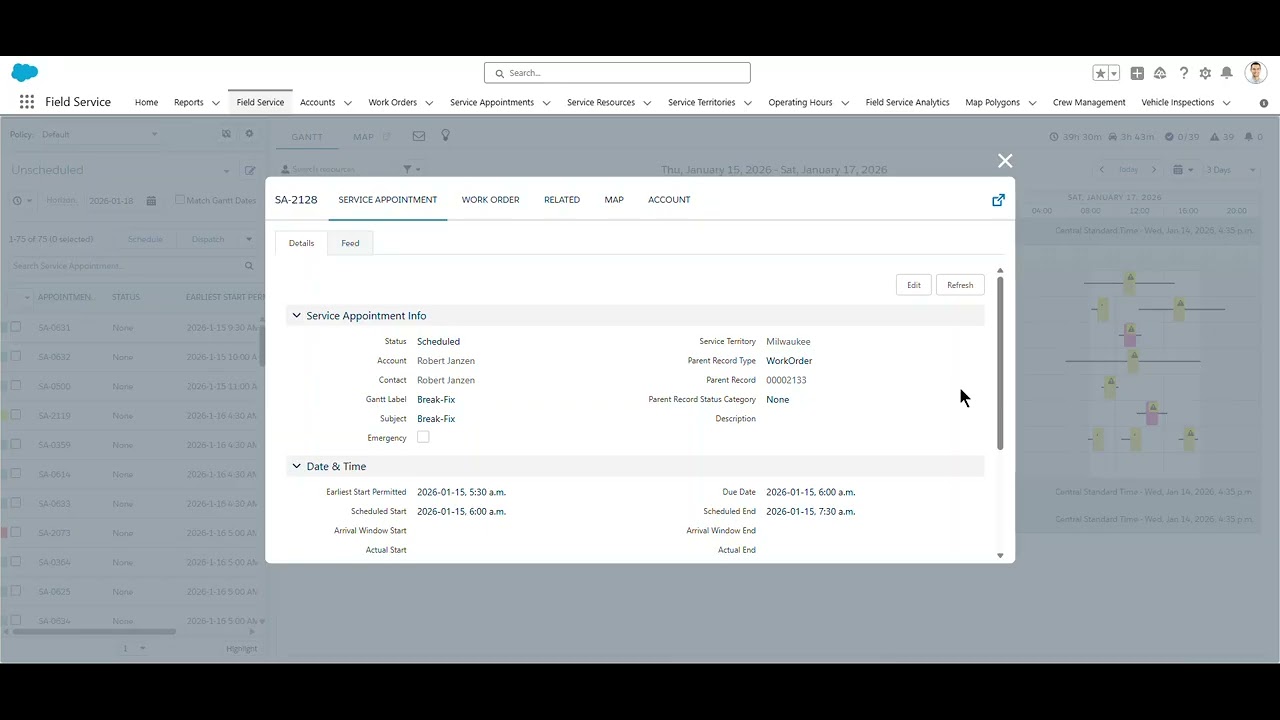Select checkbox for row SA-0631
This screenshot has height=720, width=1280.
tap(15, 327)
